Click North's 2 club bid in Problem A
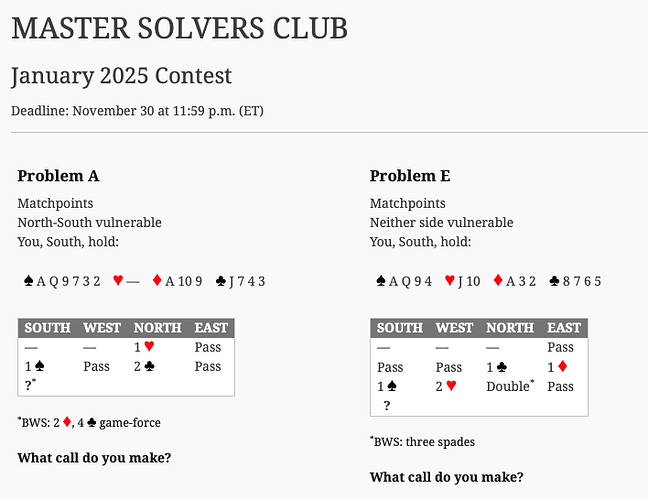This screenshot has height=500, width=648. click(x=144, y=366)
